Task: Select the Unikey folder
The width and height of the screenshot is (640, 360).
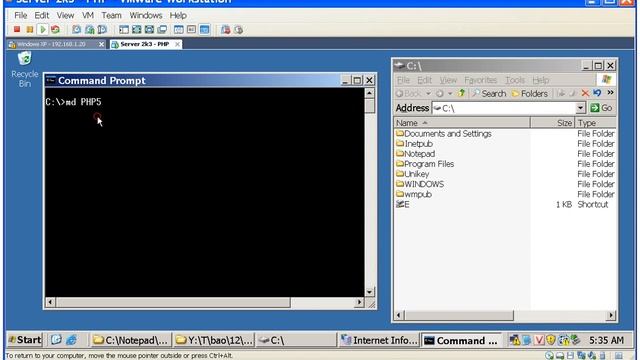Action: tap(412, 174)
